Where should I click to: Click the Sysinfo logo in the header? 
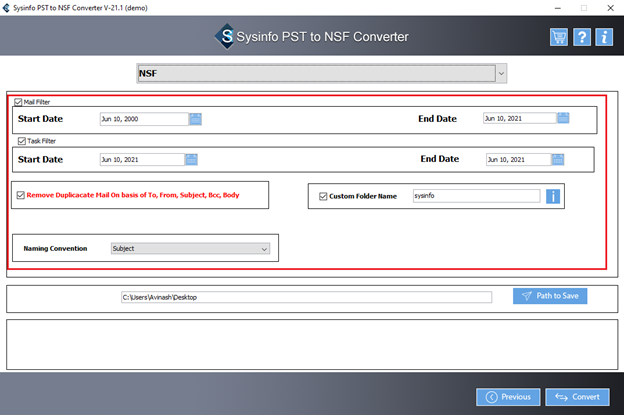point(226,37)
